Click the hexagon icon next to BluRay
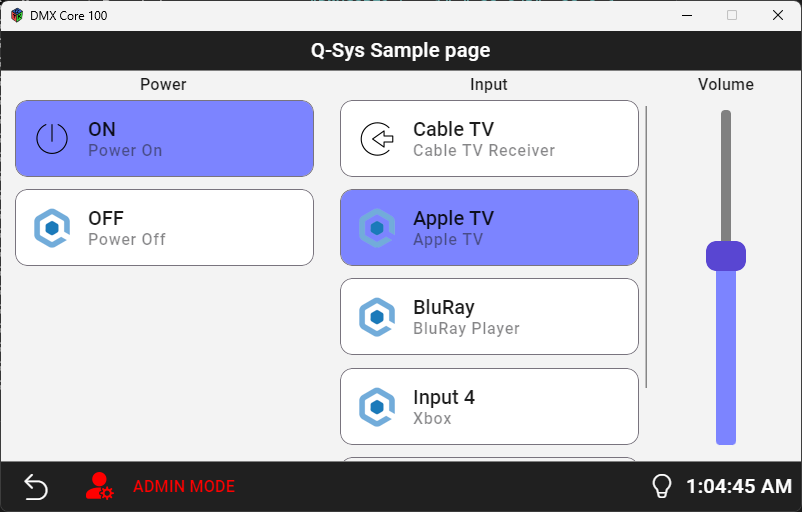Viewport: 802px width, 512px height. (x=377, y=317)
